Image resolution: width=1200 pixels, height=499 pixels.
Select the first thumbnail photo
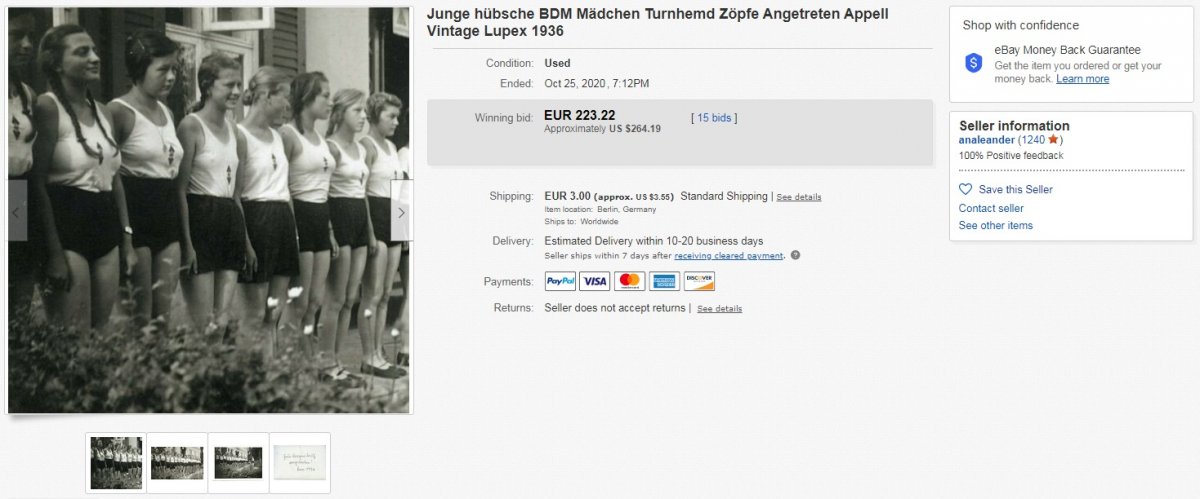pos(116,462)
